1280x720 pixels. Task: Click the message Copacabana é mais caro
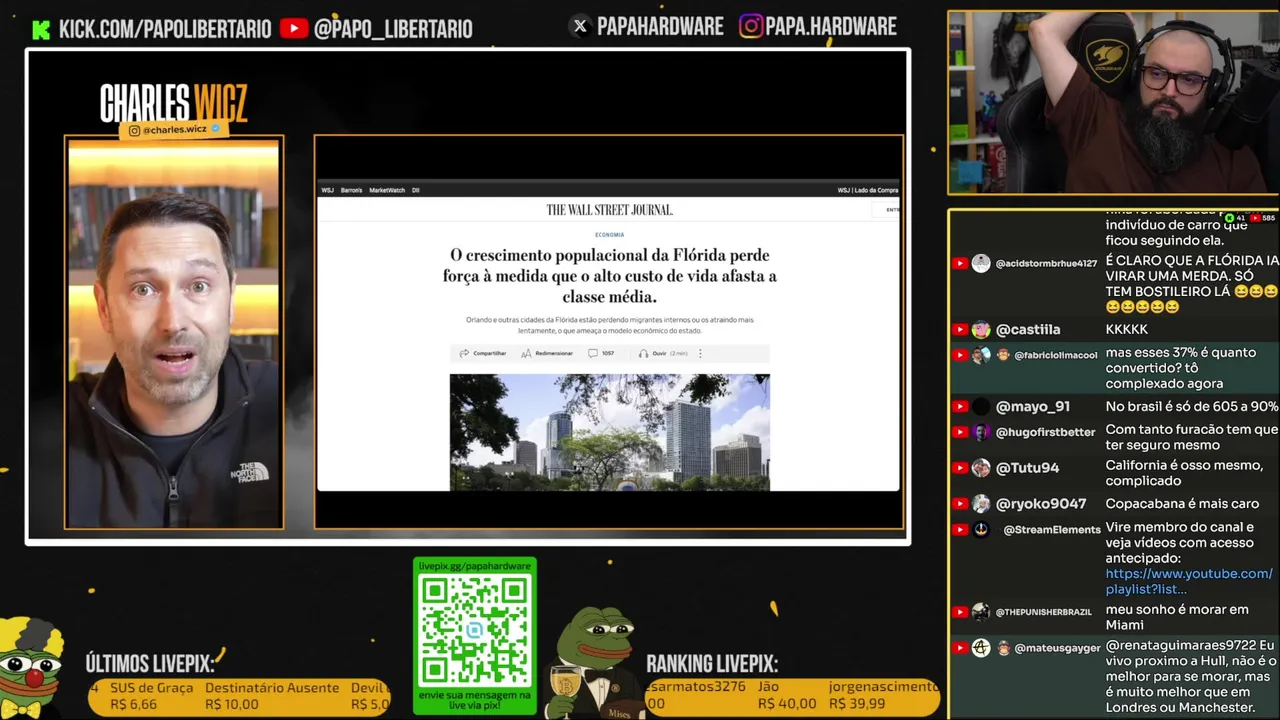(1184, 504)
